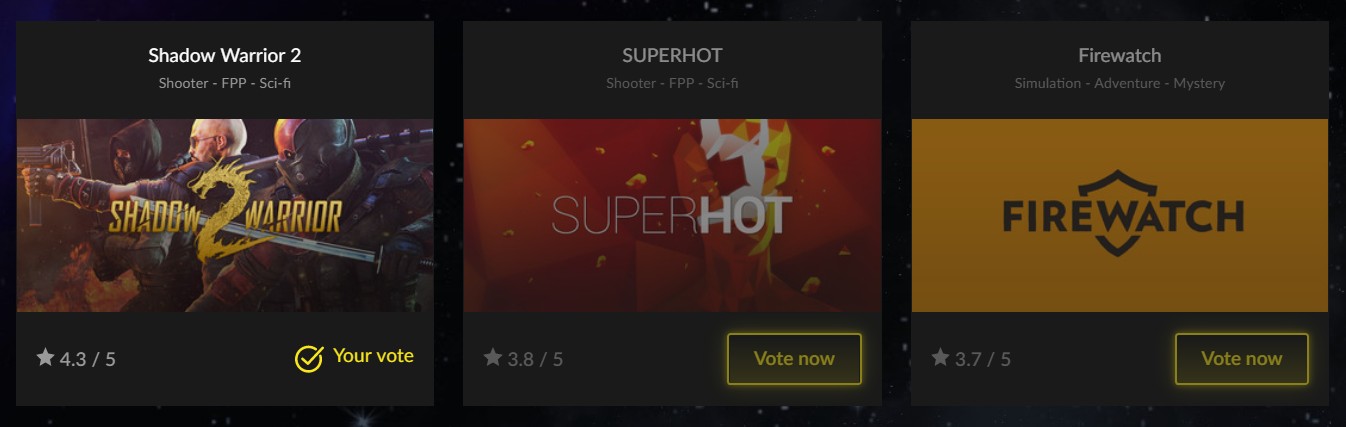Select the Shooter - FPP - Sci-fi genres under SUPERHOT
This screenshot has width=1346, height=427.
[x=672, y=83]
